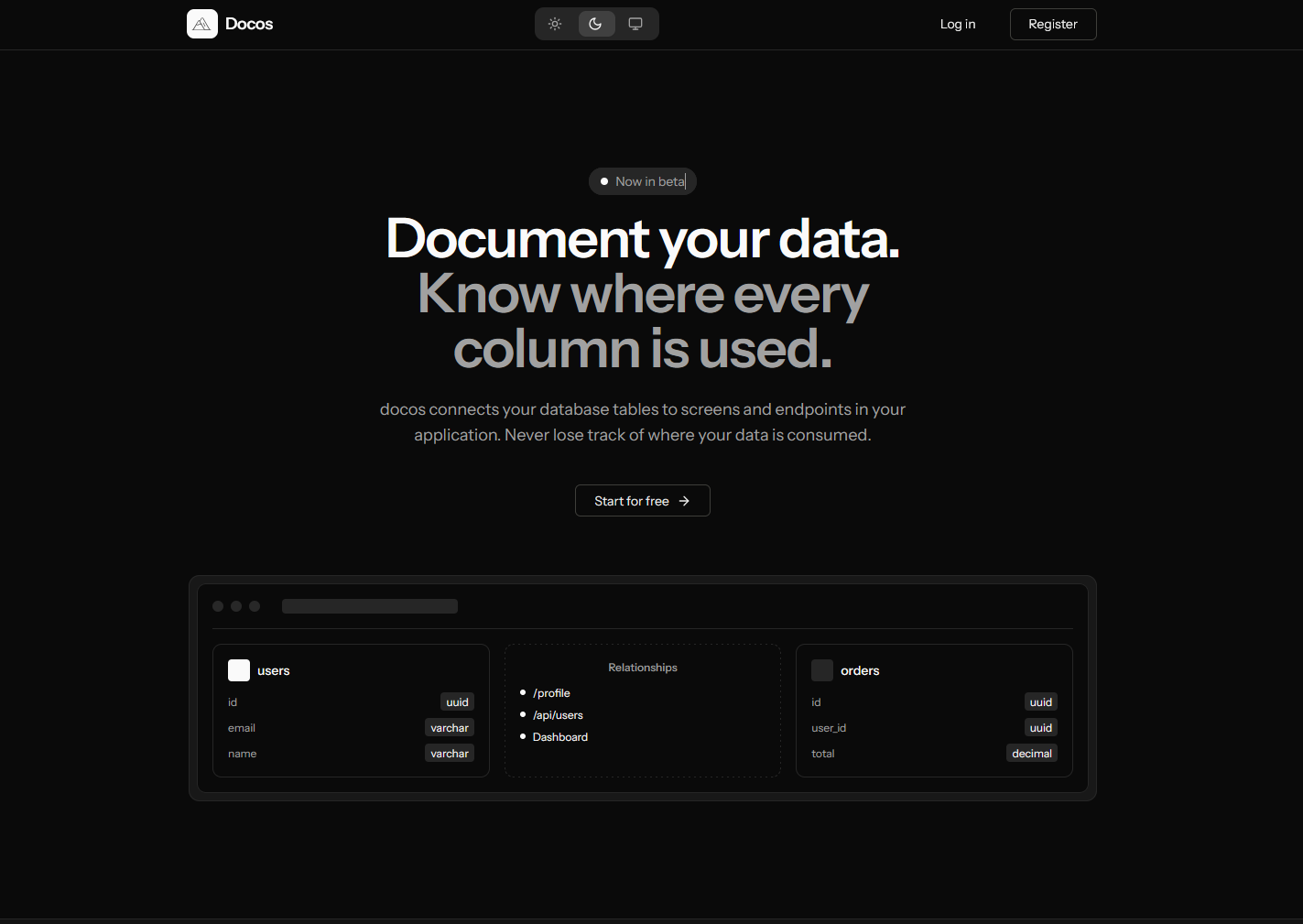Switch to light theme sun icon
Image resolution: width=1303 pixels, height=924 pixels.
(x=555, y=24)
